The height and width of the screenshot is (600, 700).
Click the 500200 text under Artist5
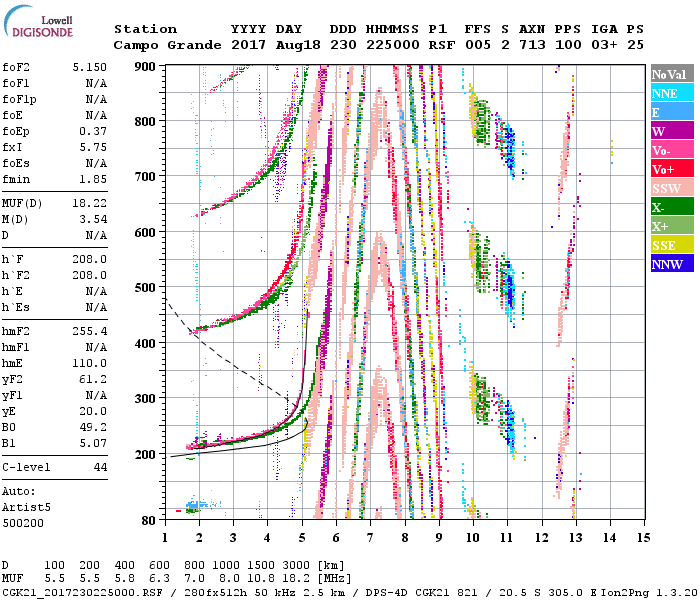pos(23,523)
